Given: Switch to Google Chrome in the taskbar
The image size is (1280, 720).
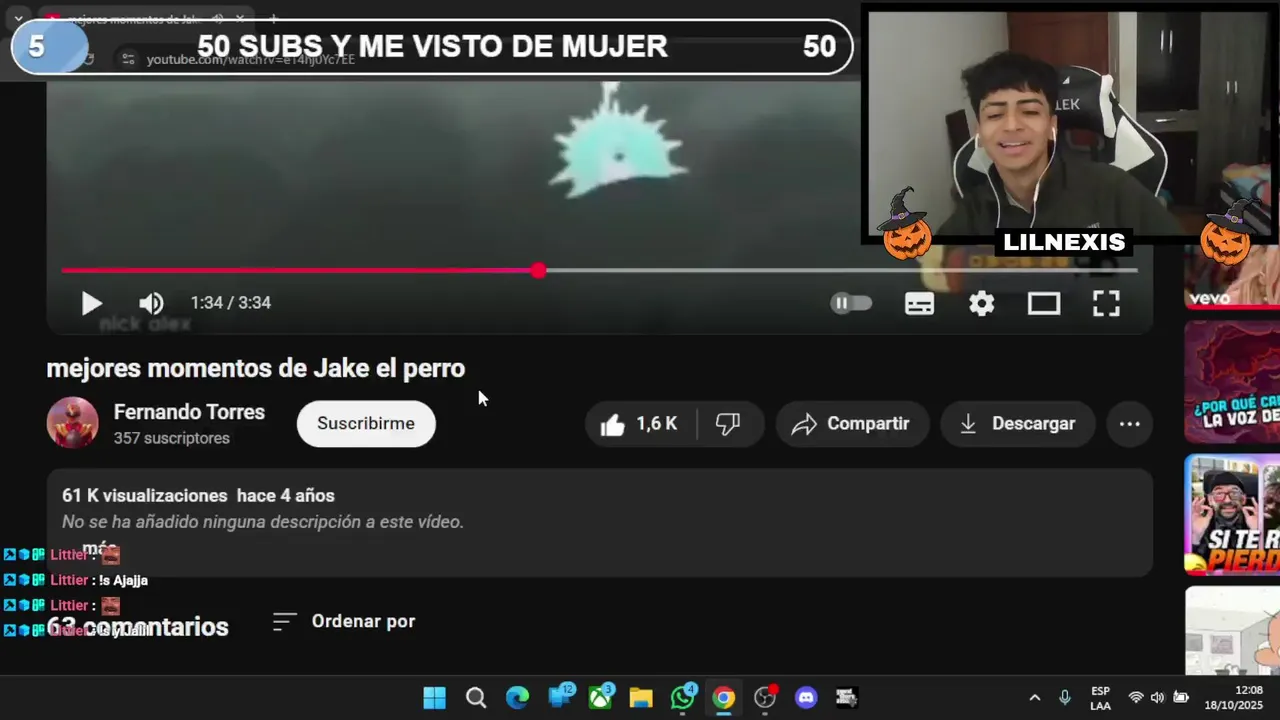Looking at the screenshot, I should (724, 698).
